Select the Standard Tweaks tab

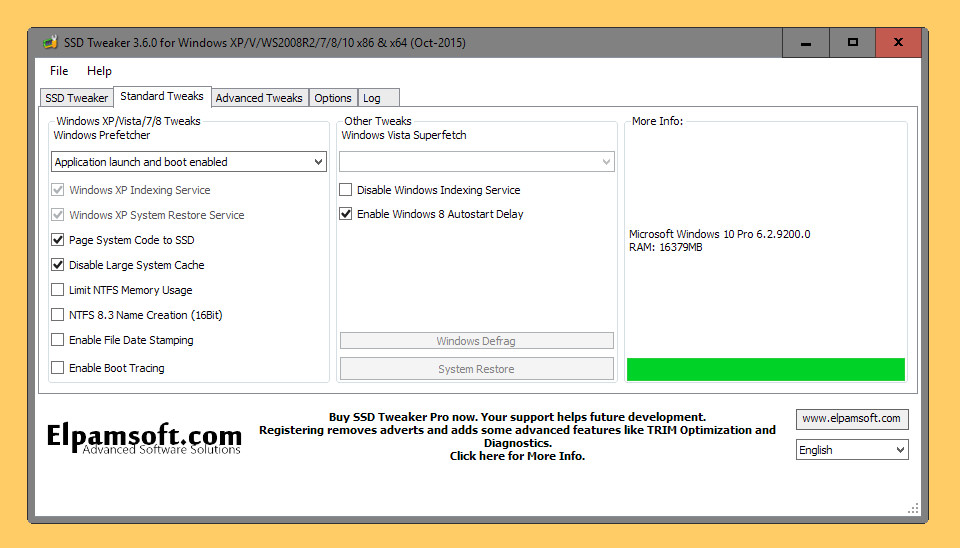[162, 96]
